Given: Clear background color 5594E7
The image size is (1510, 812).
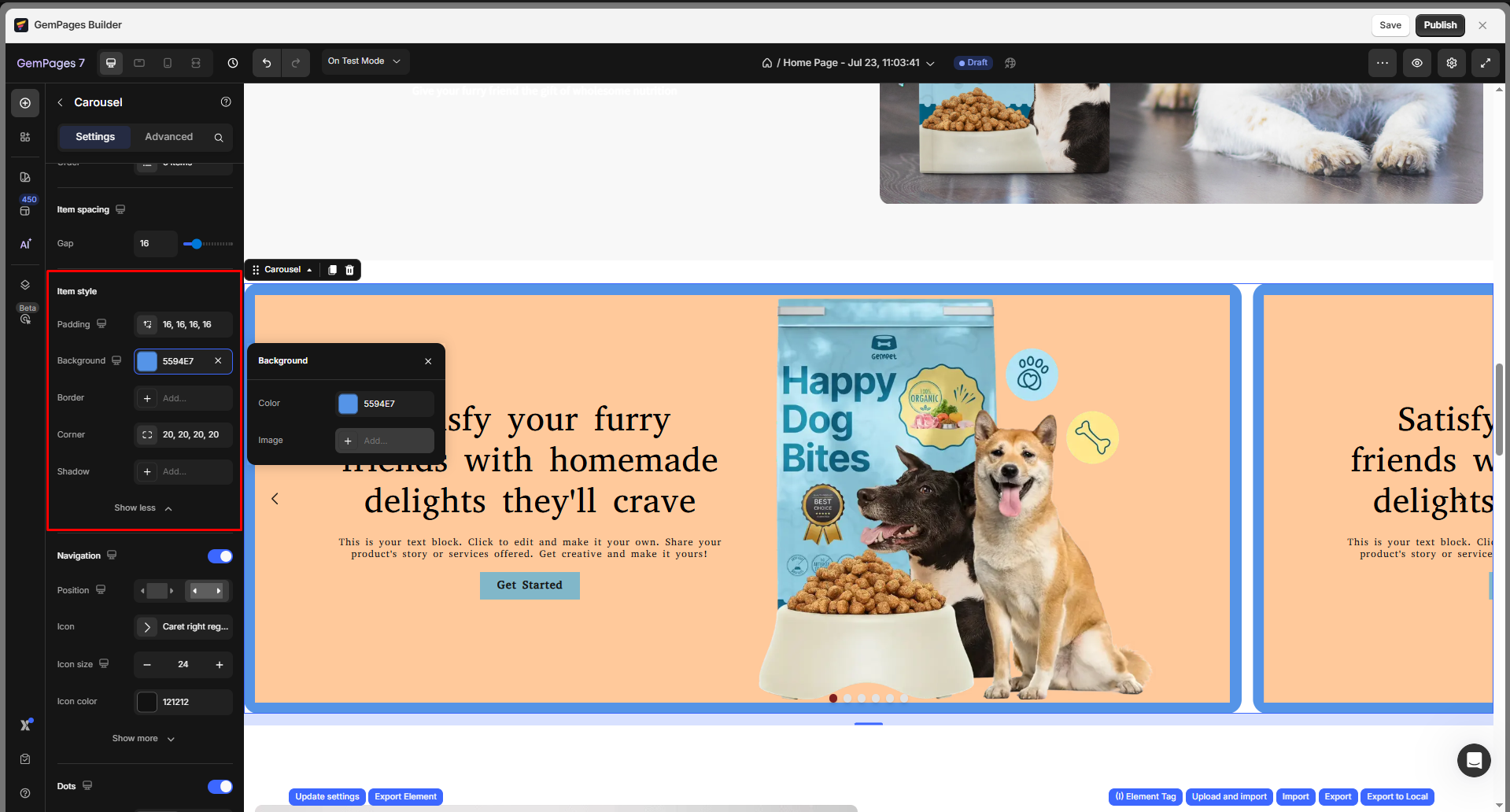Looking at the screenshot, I should click(218, 361).
